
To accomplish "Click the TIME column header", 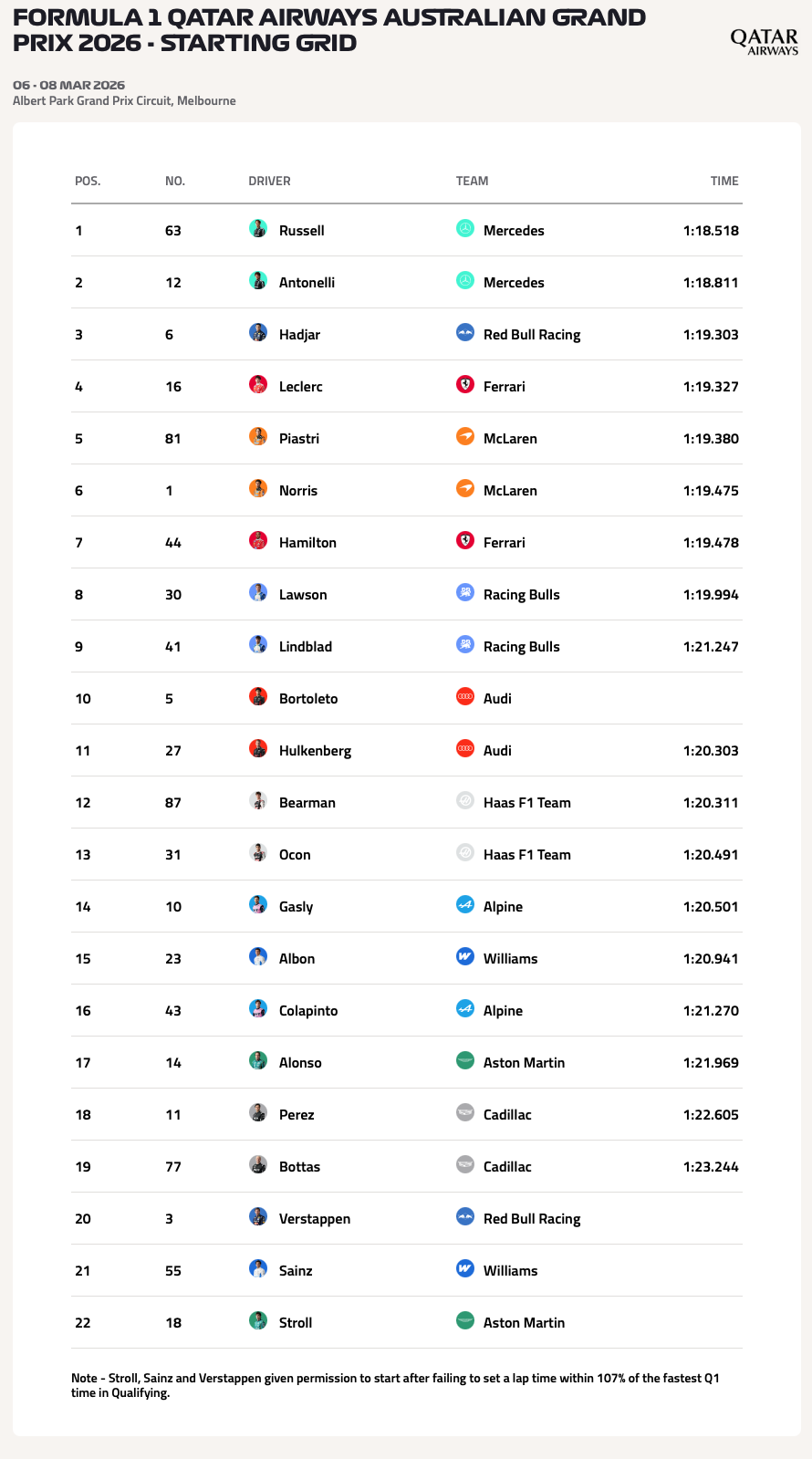I will 724,181.
